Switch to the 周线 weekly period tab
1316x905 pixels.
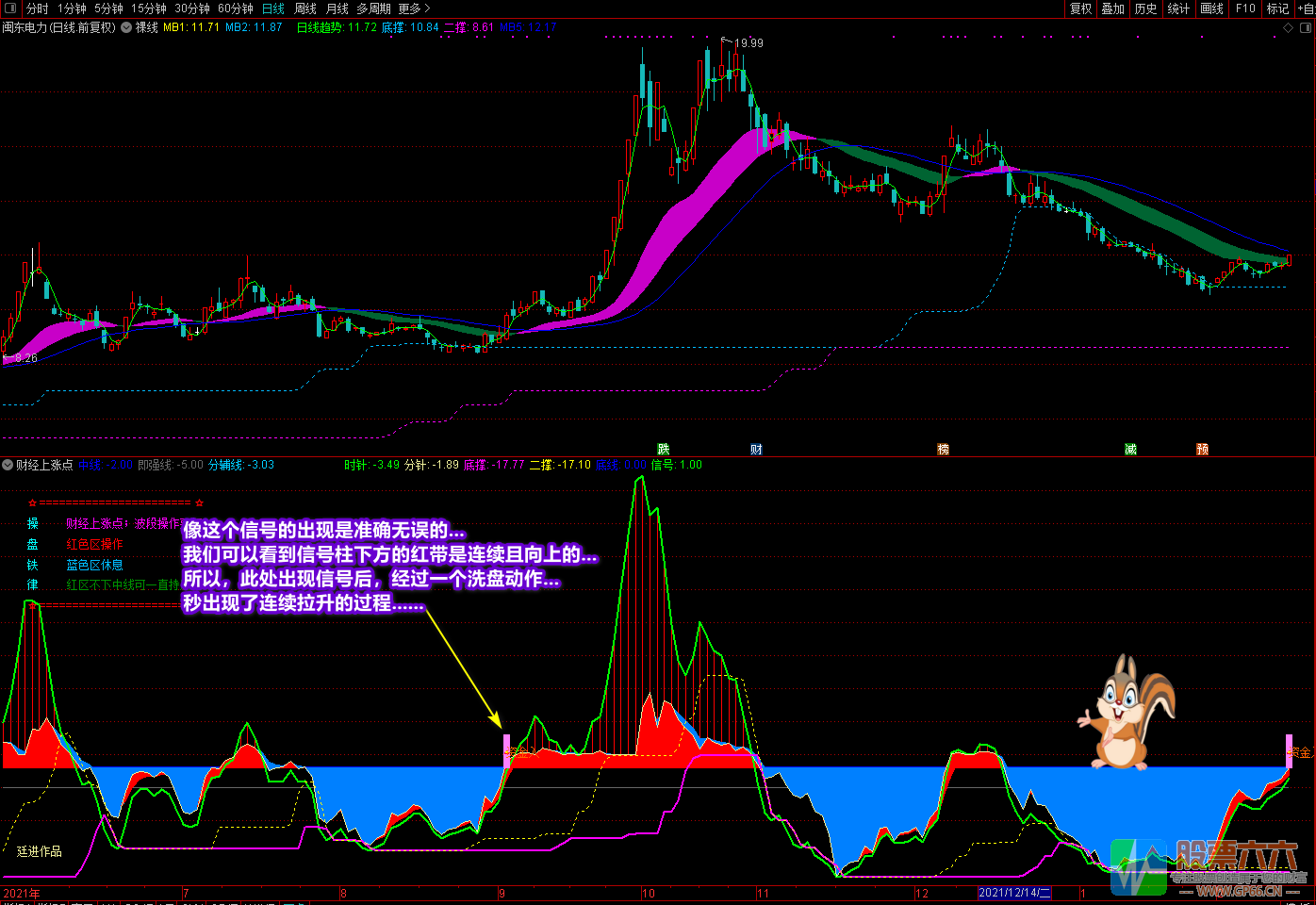pos(305,8)
